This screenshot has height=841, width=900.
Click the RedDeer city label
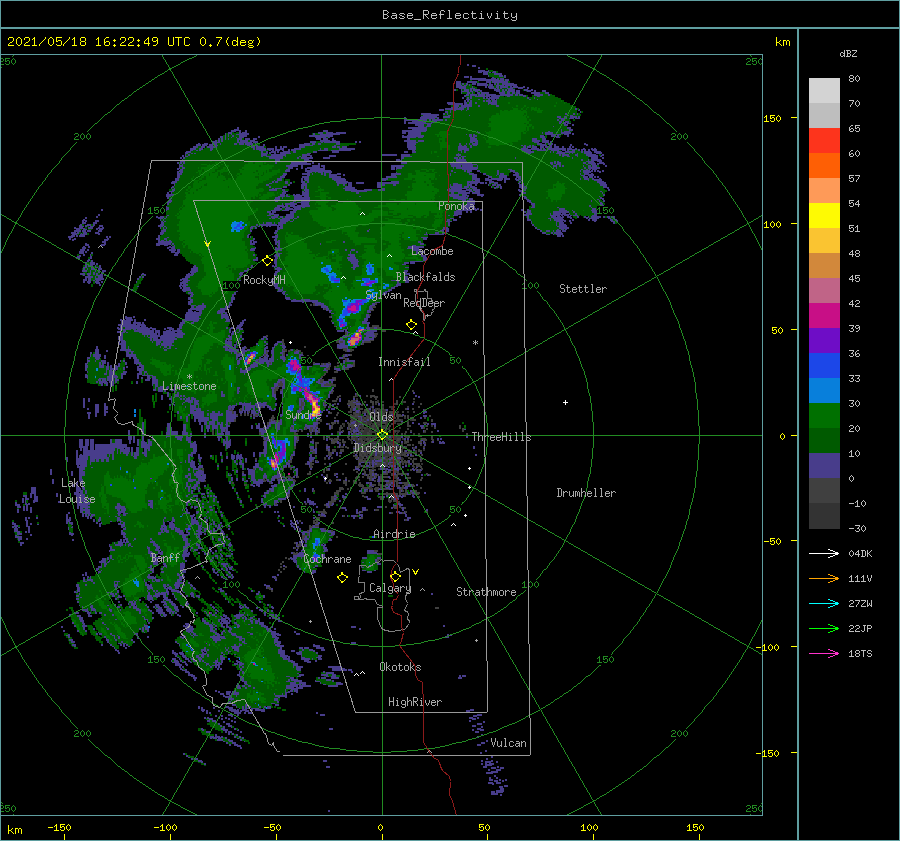tap(424, 303)
